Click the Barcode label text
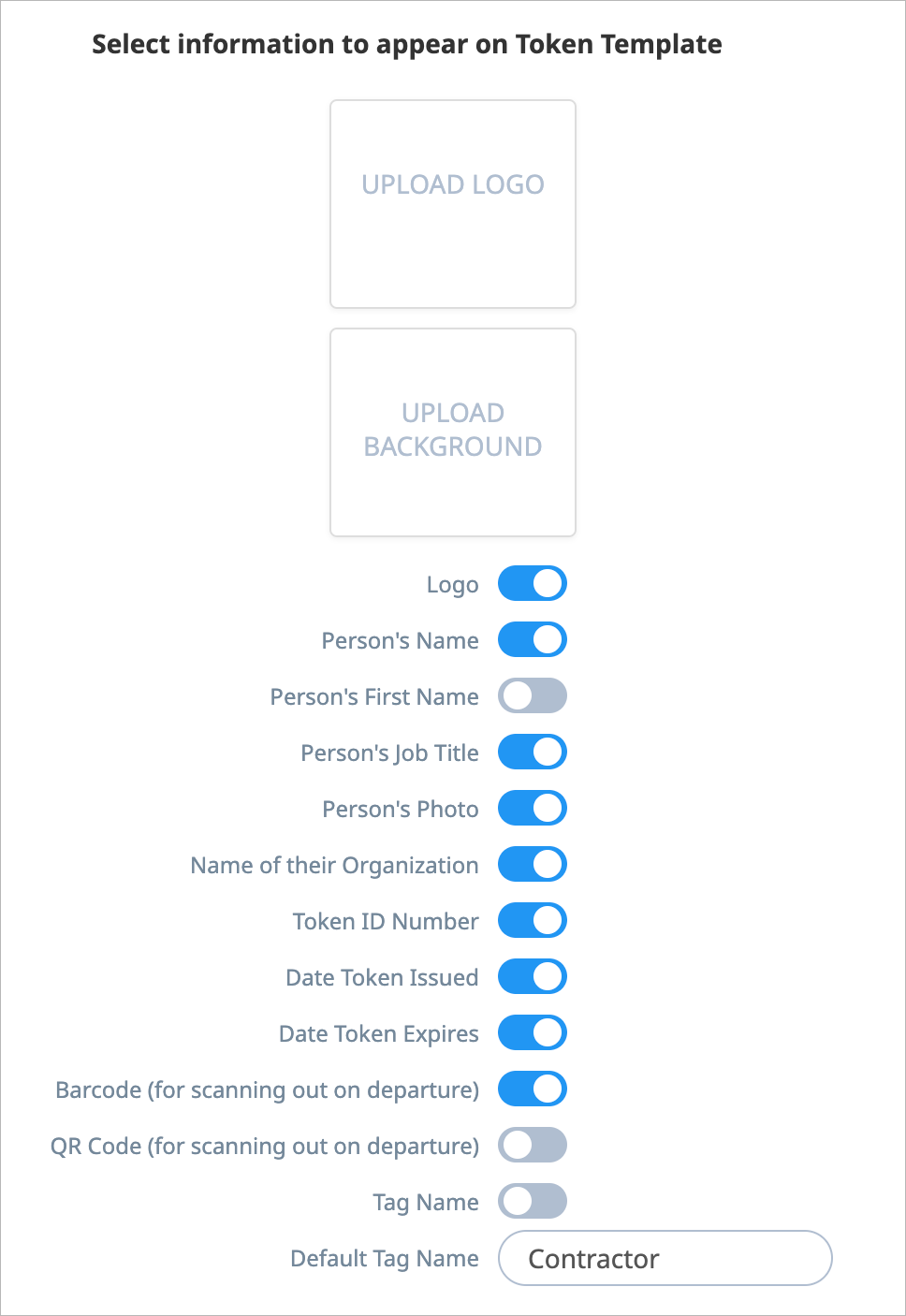 [268, 1090]
